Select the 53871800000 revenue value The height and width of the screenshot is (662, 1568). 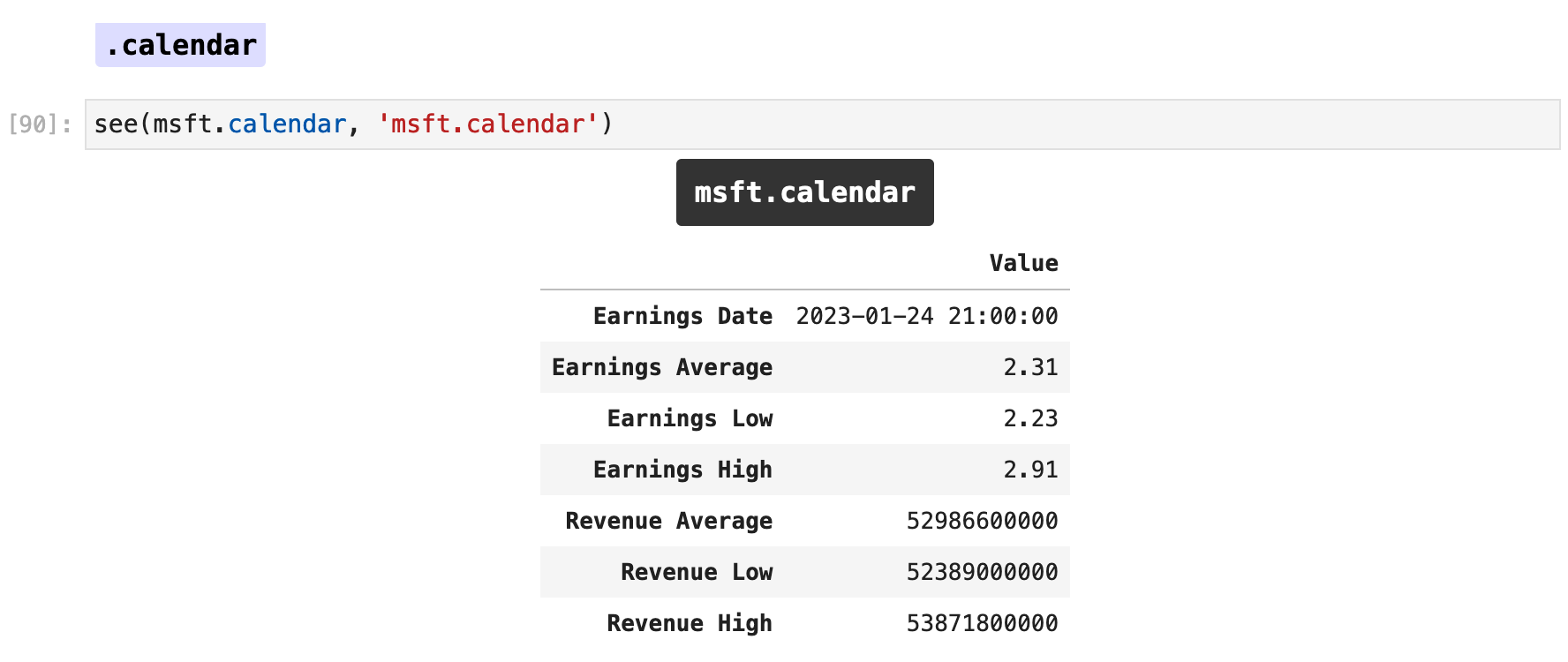(982, 623)
